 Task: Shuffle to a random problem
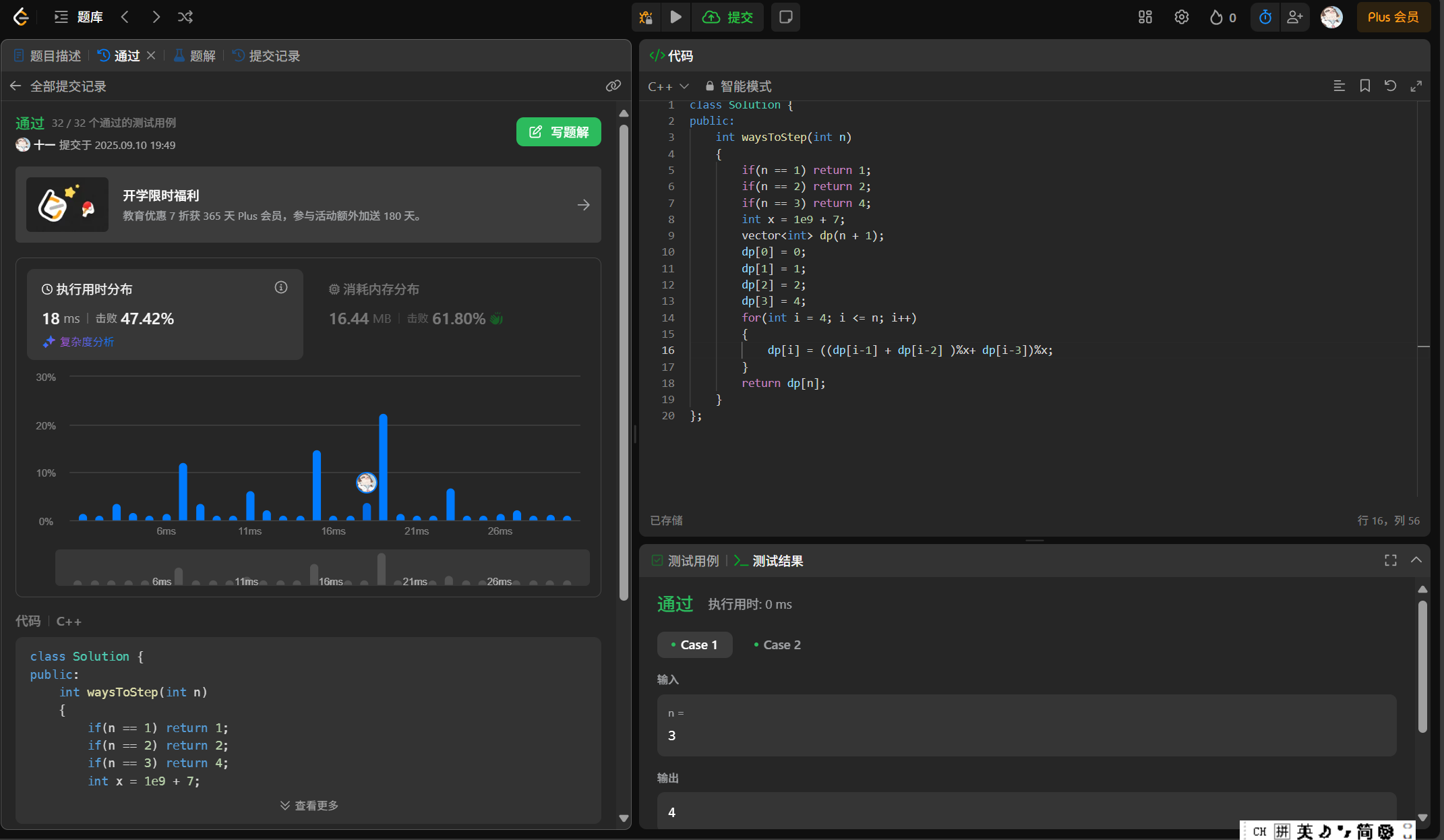[185, 18]
